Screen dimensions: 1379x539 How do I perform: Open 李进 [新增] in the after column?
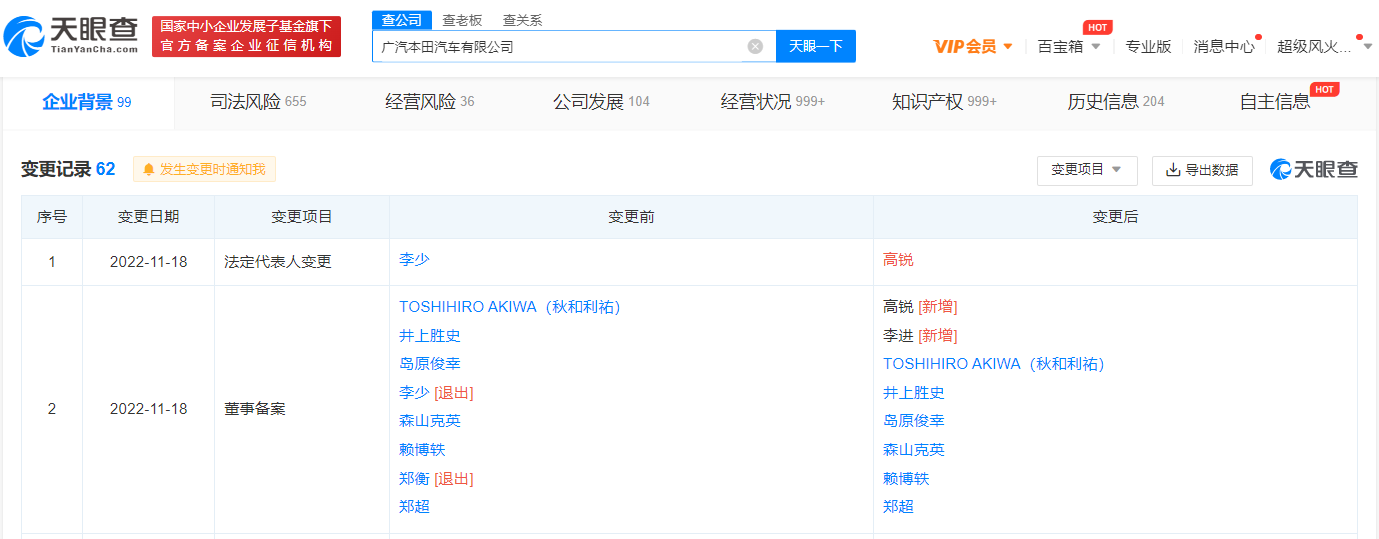tap(920, 336)
